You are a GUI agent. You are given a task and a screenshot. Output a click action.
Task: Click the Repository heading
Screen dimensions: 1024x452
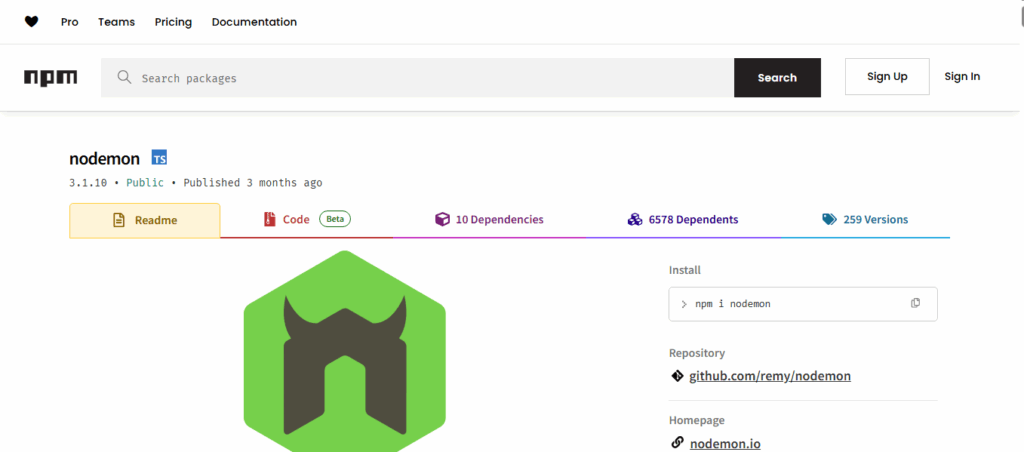697,353
